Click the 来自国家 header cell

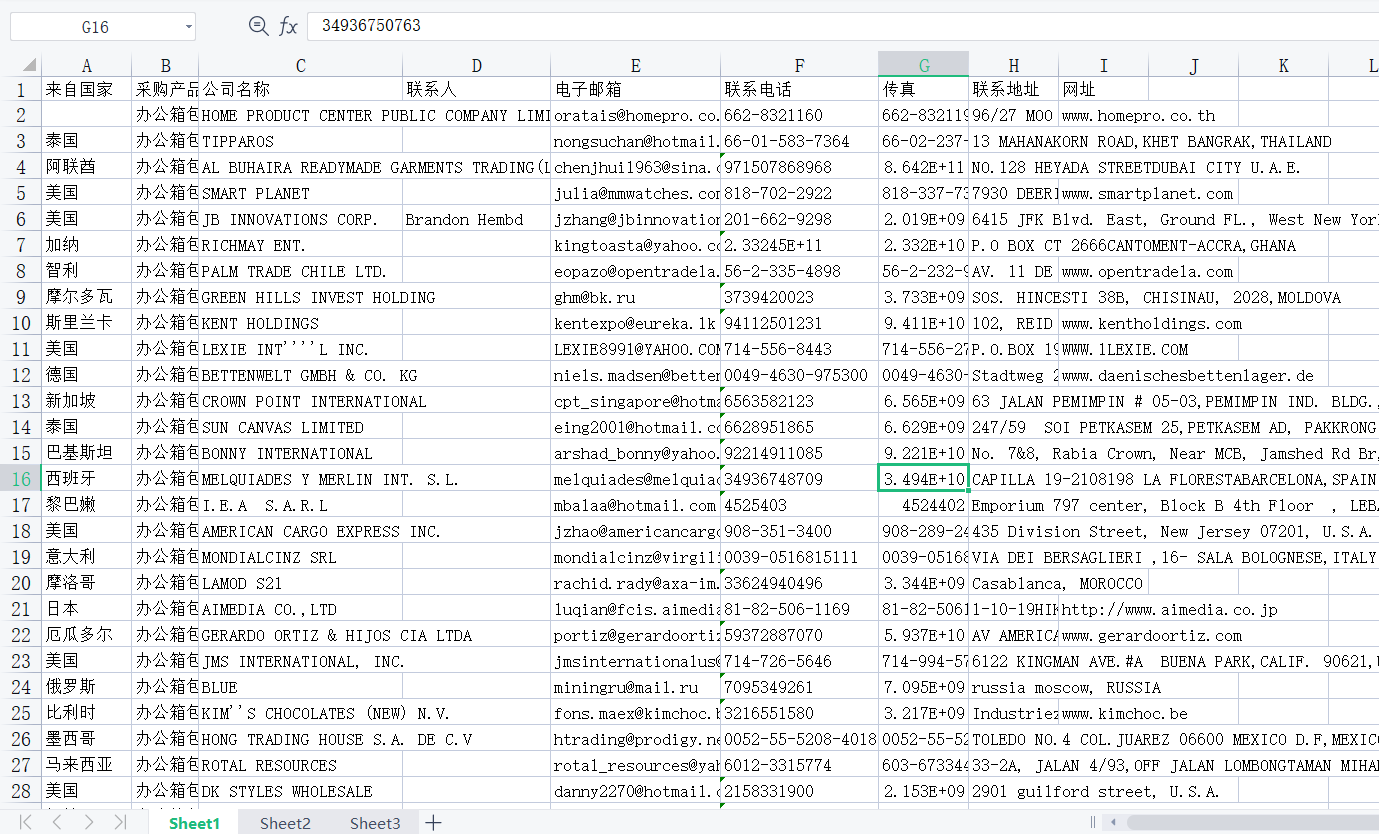click(x=86, y=90)
